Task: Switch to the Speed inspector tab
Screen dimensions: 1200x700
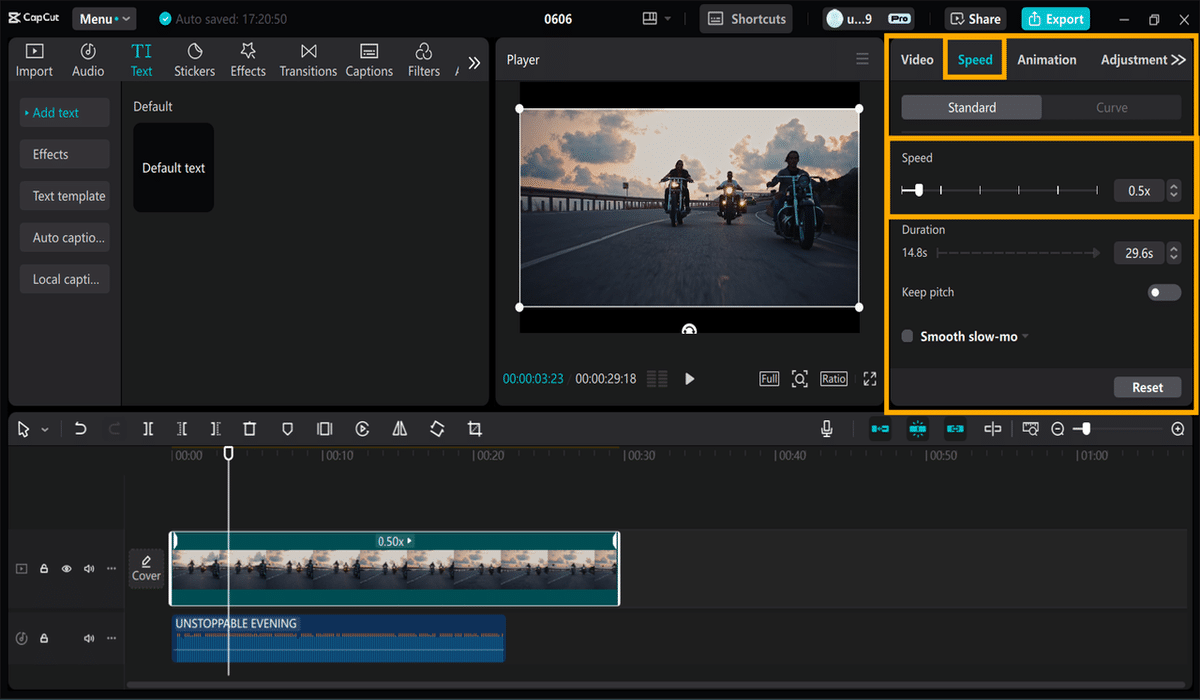Action: pos(975,60)
